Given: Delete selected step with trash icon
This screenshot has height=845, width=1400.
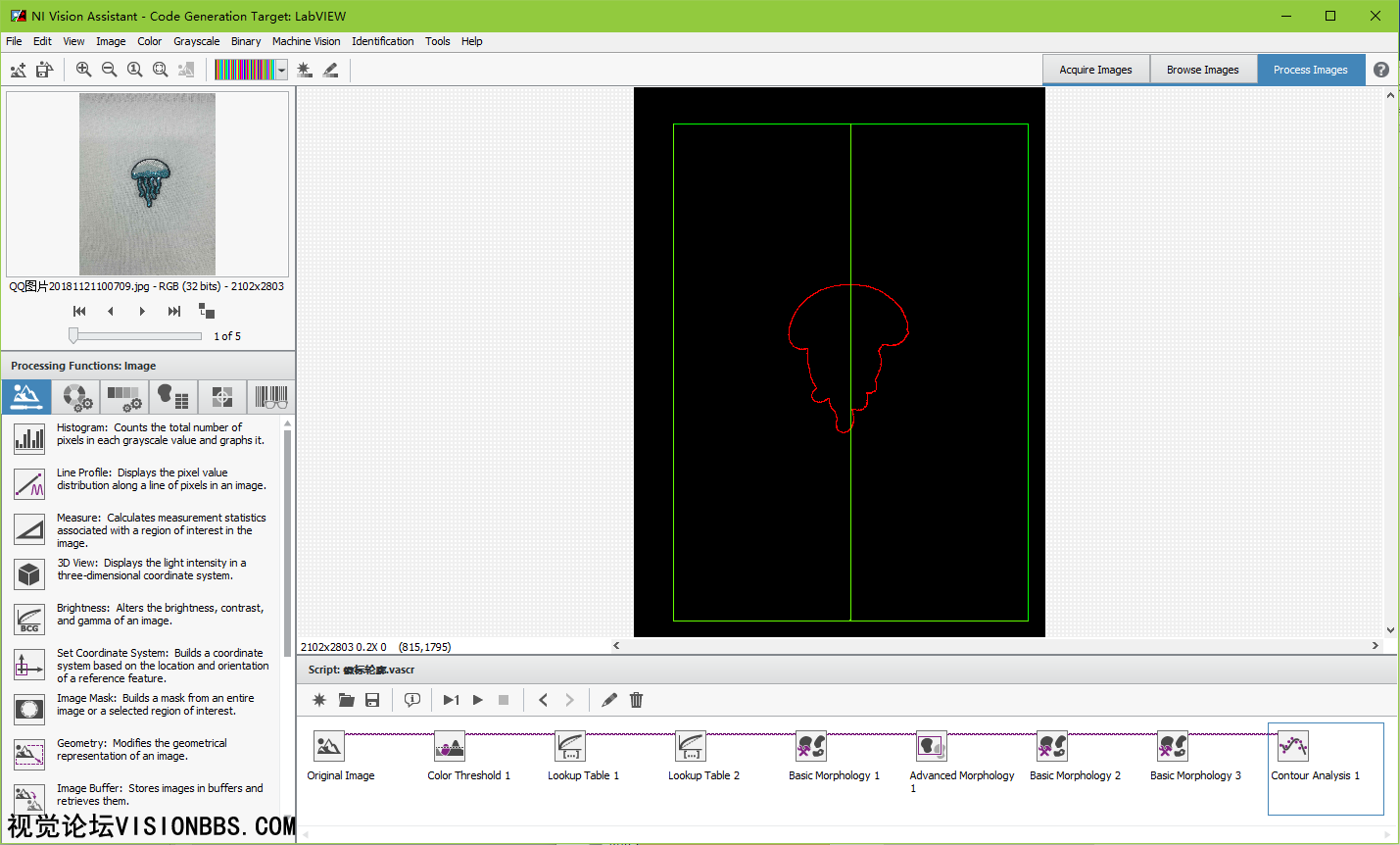Looking at the screenshot, I should pyautogui.click(x=636, y=700).
